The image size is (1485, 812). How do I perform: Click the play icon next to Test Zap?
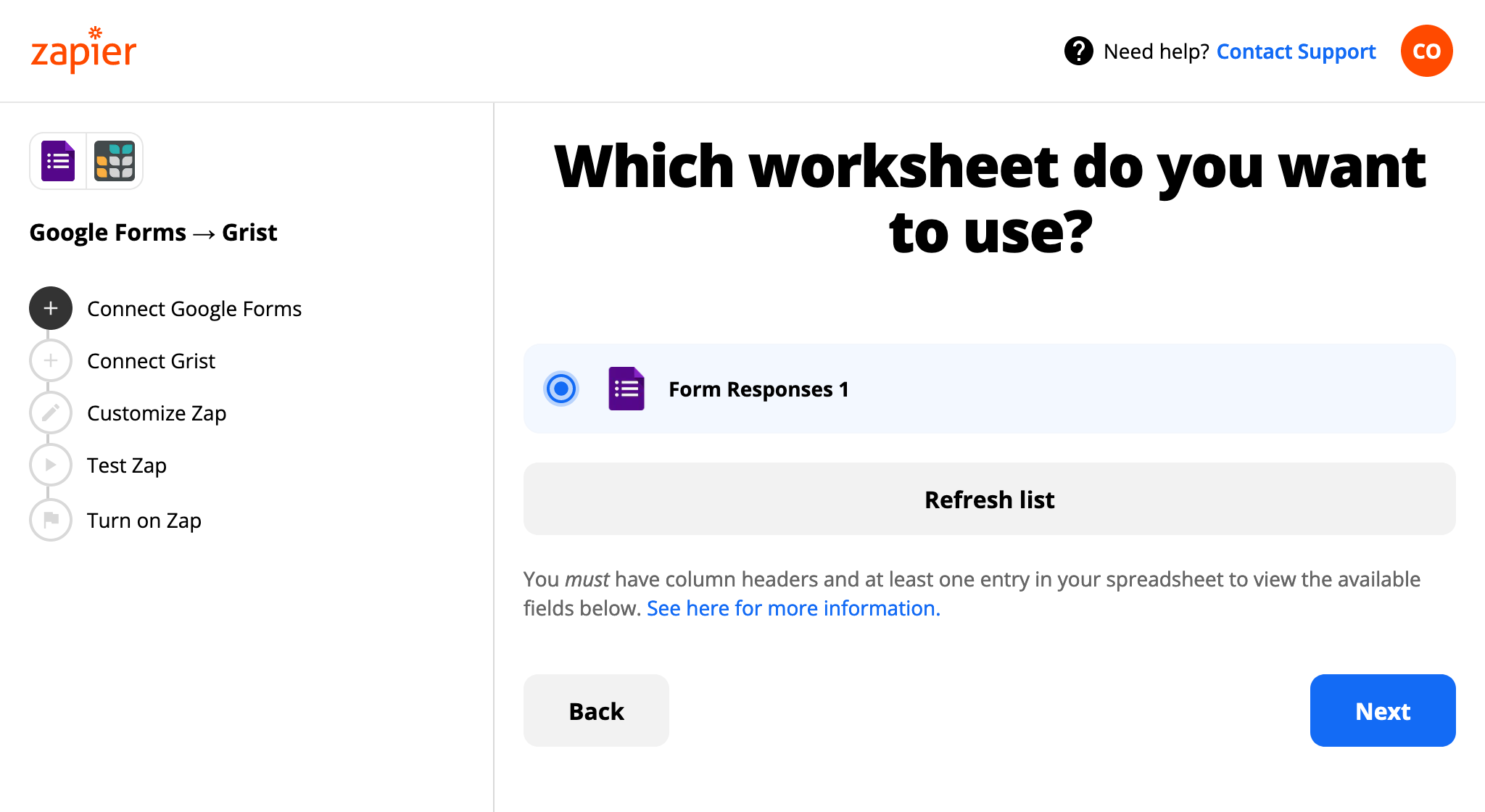click(x=50, y=465)
